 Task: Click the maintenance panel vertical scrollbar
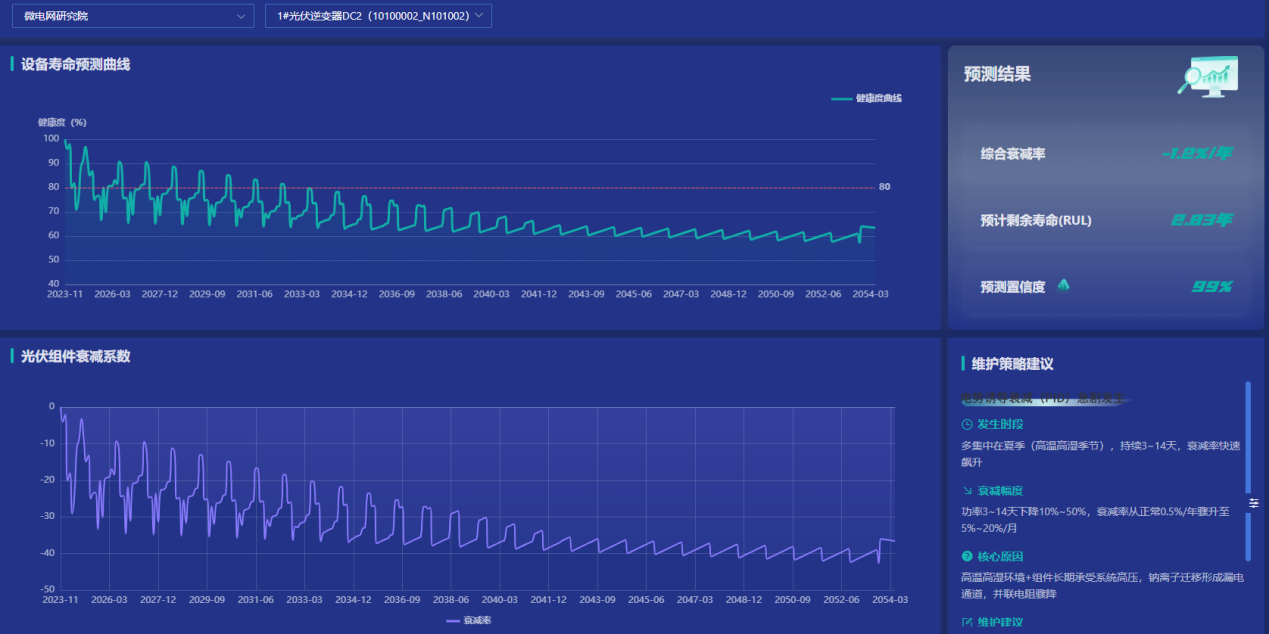[x=1248, y=470]
